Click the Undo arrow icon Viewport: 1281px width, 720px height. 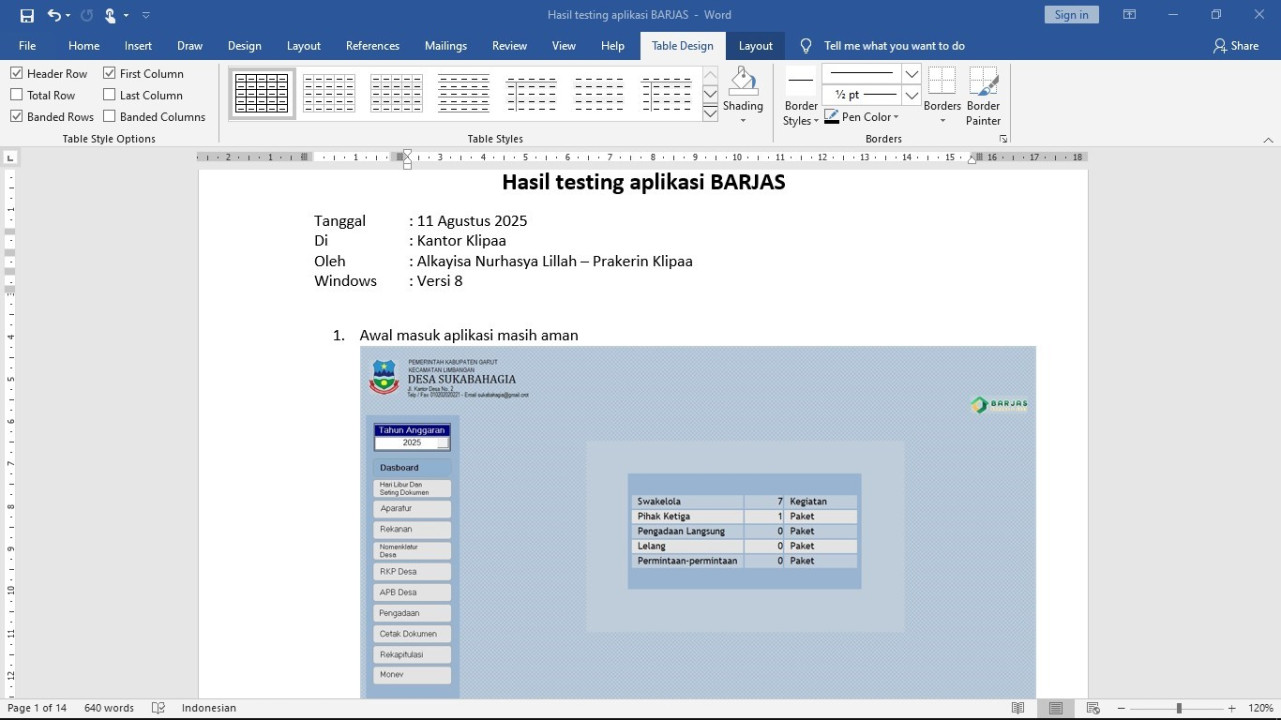click(54, 15)
